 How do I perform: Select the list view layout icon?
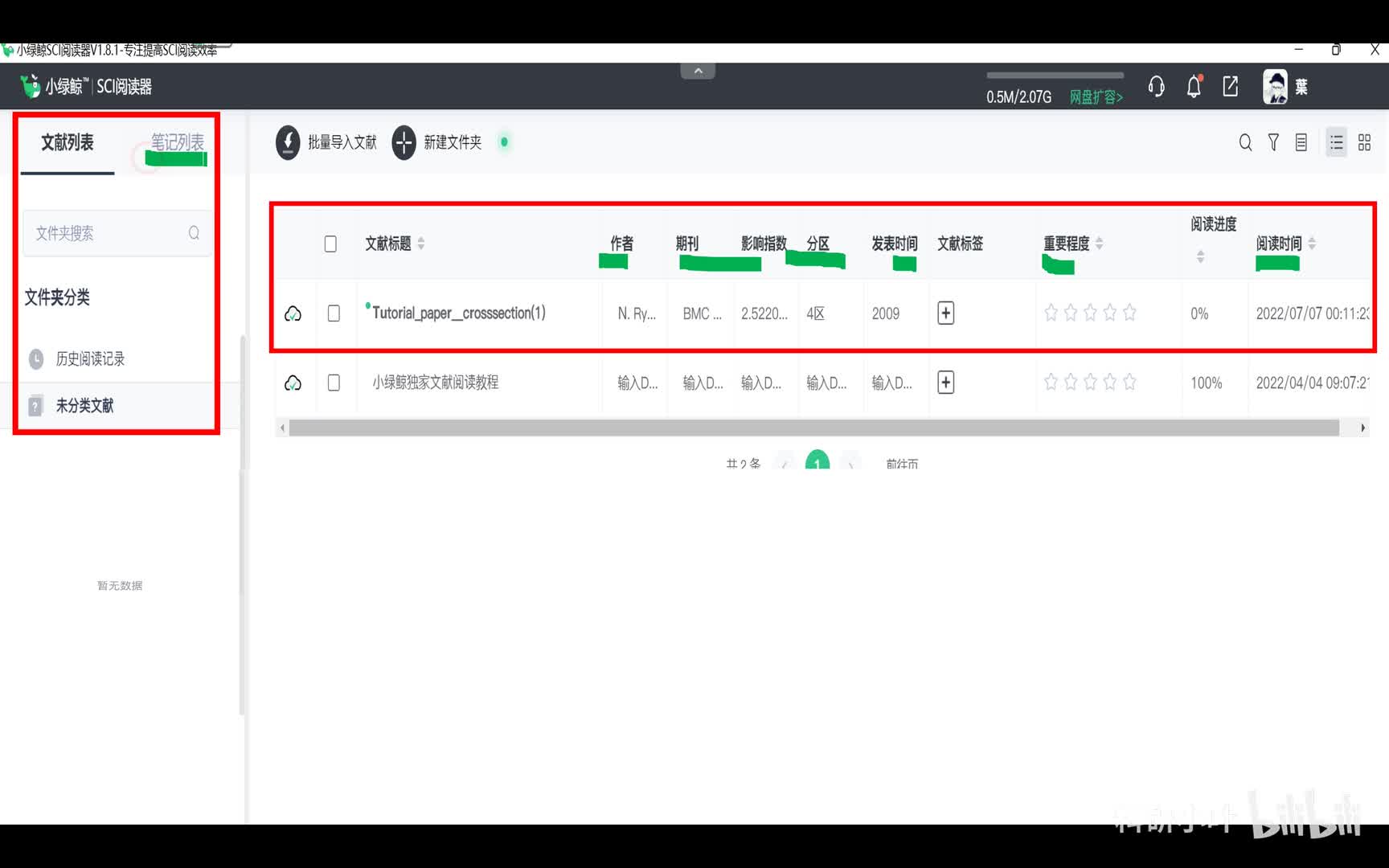point(1336,143)
